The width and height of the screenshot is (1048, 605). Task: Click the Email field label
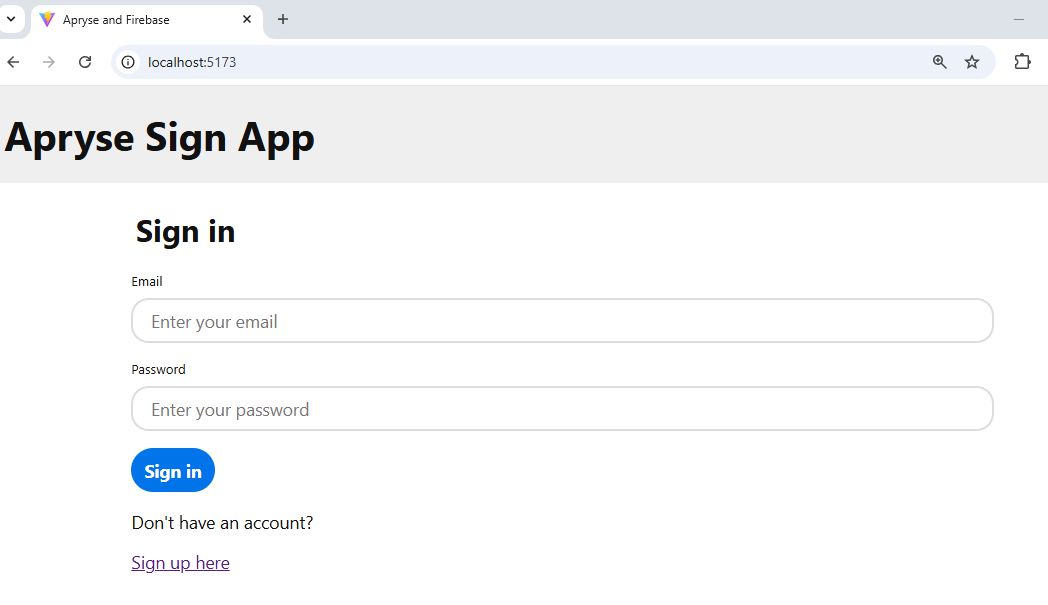tap(147, 281)
